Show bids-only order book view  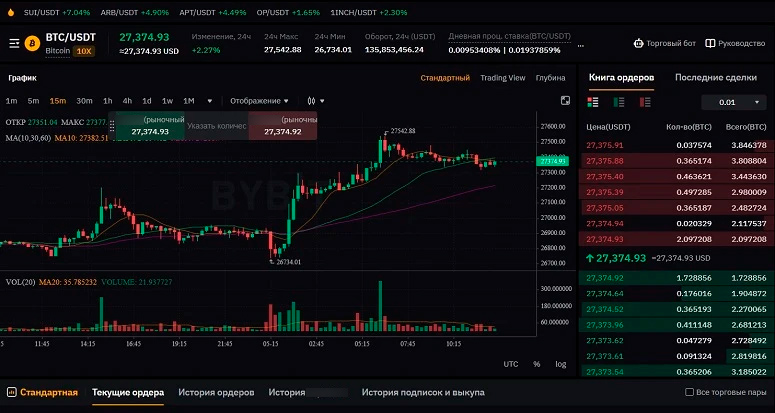[619, 101]
